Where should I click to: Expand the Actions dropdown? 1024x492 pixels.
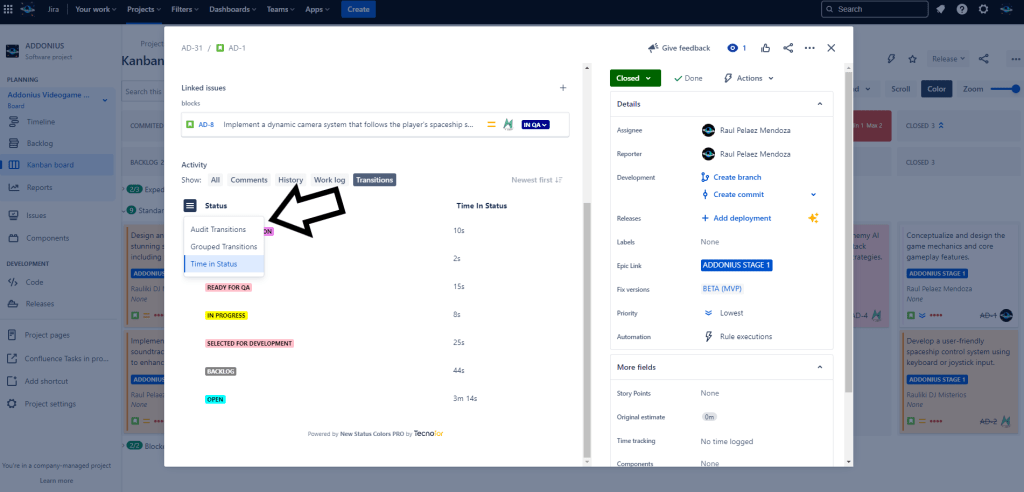pos(749,78)
